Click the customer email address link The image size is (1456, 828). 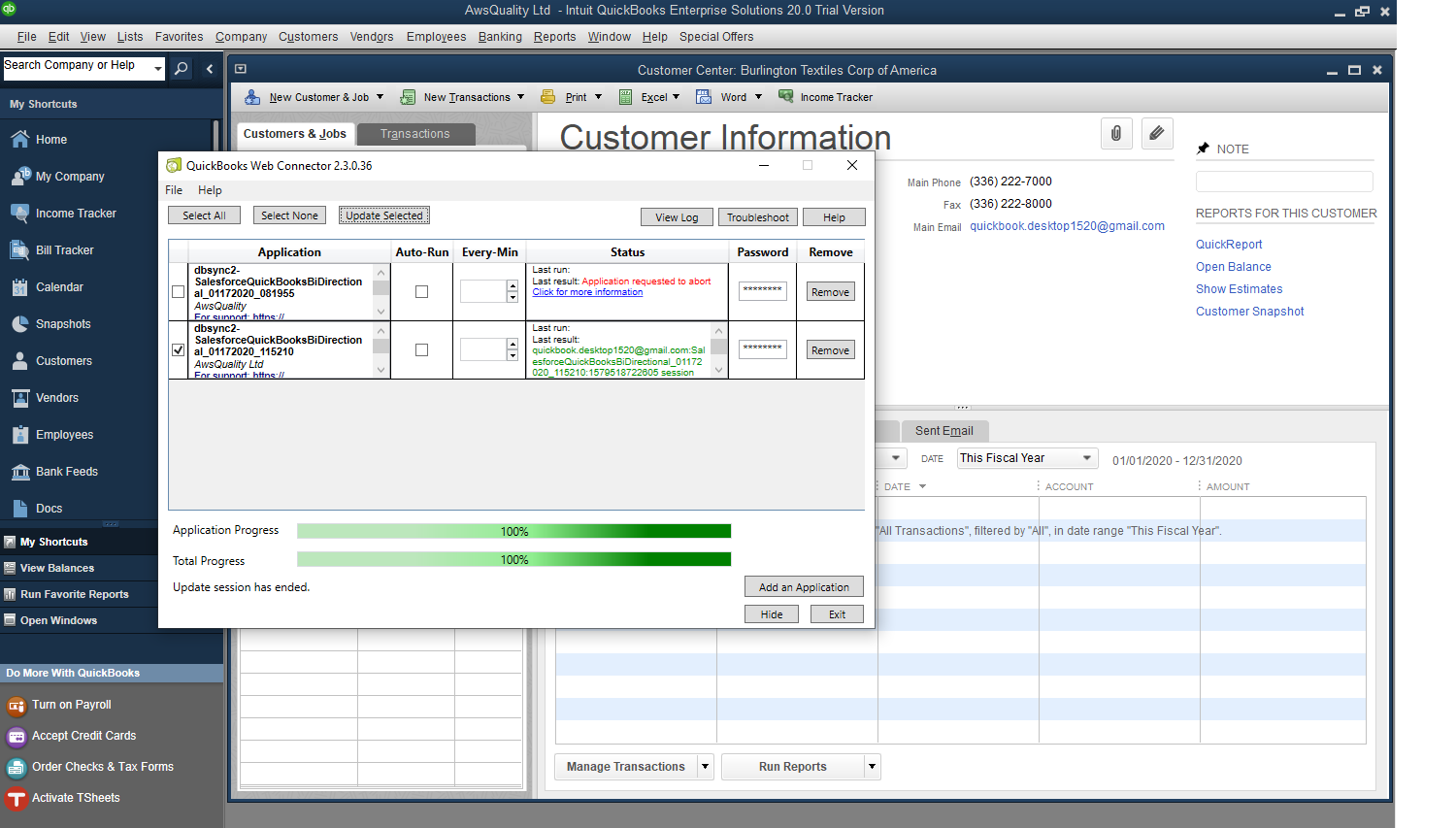point(1067,226)
